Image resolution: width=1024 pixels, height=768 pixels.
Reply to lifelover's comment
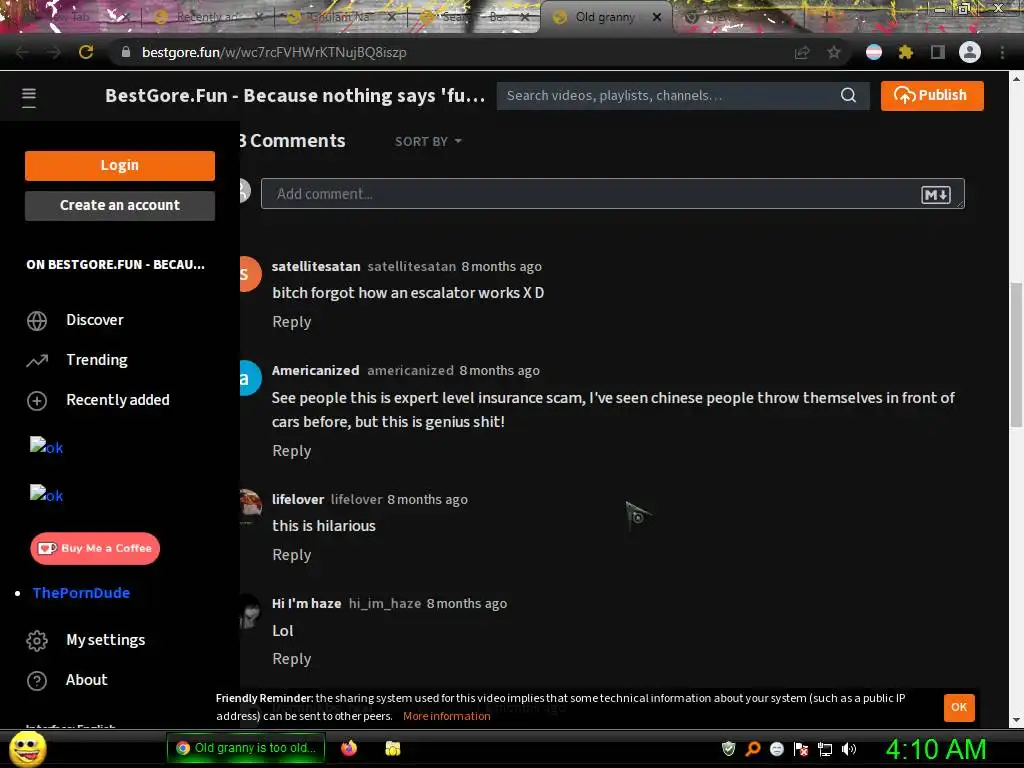[x=291, y=554]
